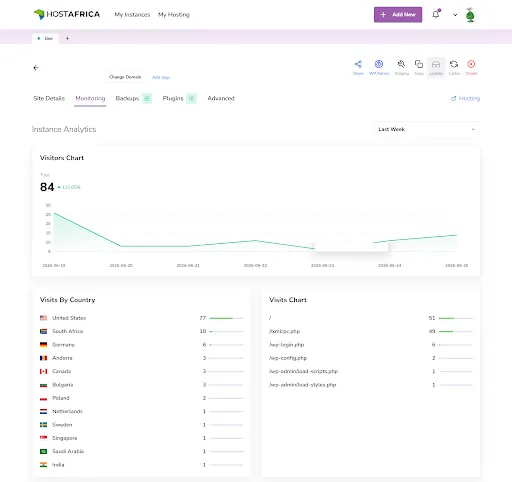Switch to Backups tab
The image size is (512, 482).
127,98
